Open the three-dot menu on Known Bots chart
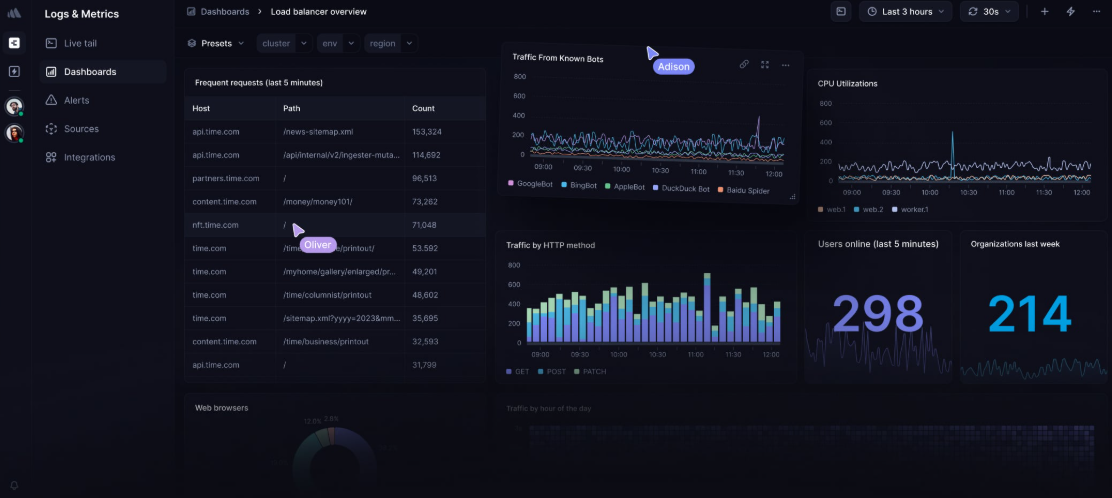This screenshot has height=498, width=1112. tap(786, 64)
